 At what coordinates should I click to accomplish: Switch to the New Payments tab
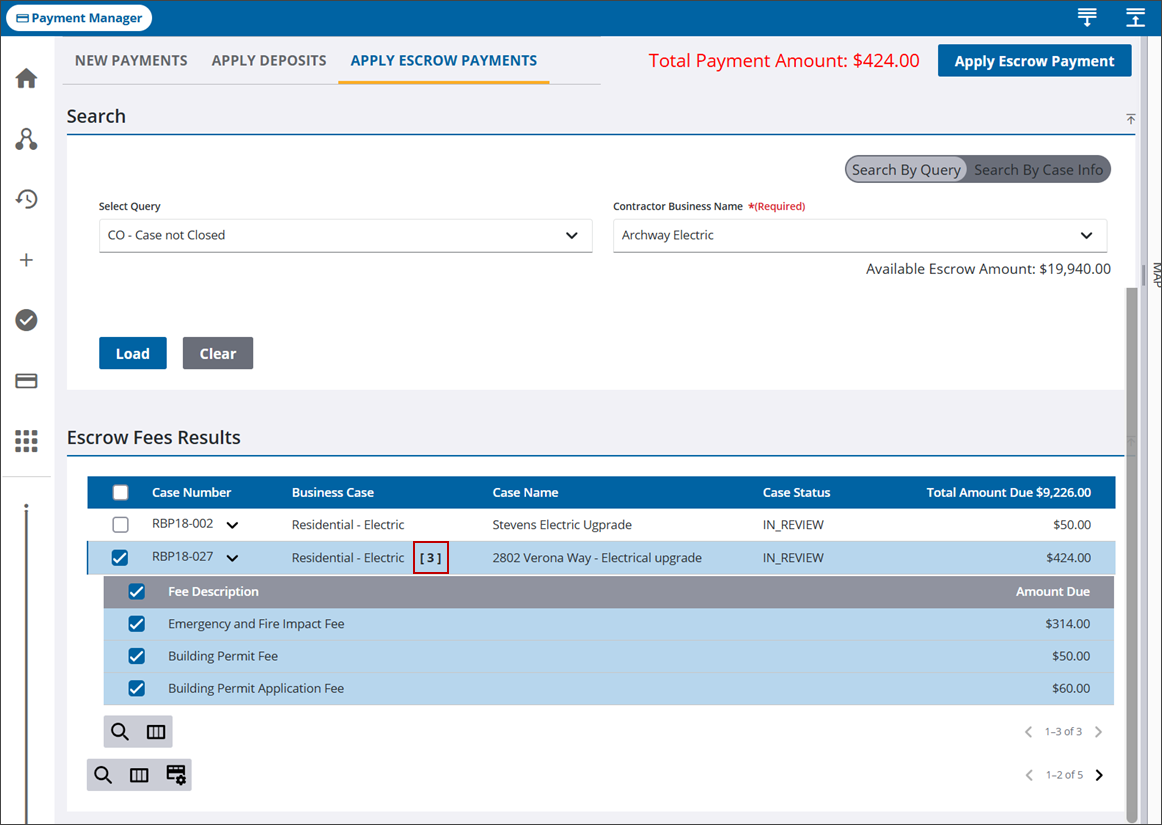click(131, 61)
